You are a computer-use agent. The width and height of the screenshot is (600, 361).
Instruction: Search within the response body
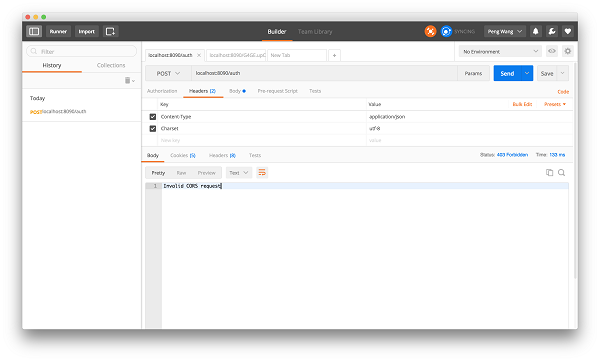click(561, 173)
